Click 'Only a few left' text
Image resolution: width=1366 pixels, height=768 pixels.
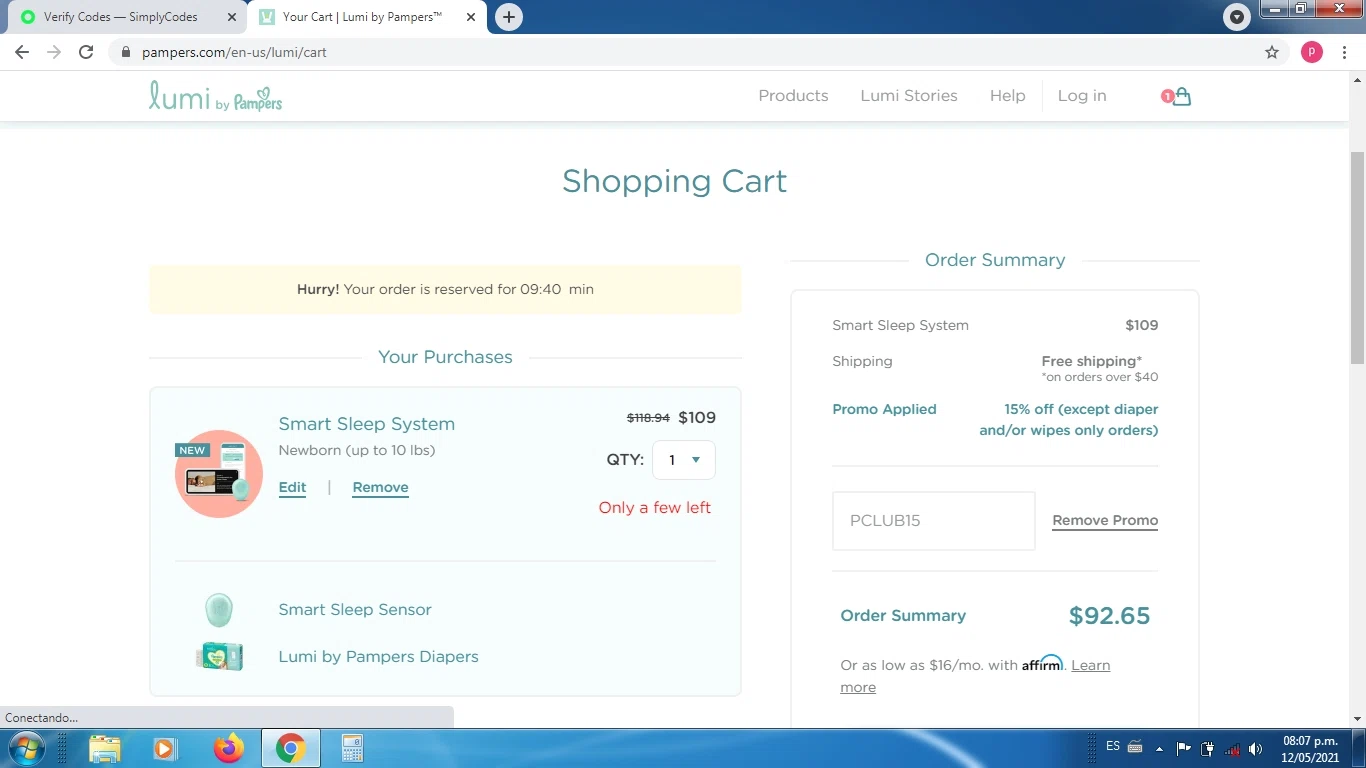click(x=654, y=508)
